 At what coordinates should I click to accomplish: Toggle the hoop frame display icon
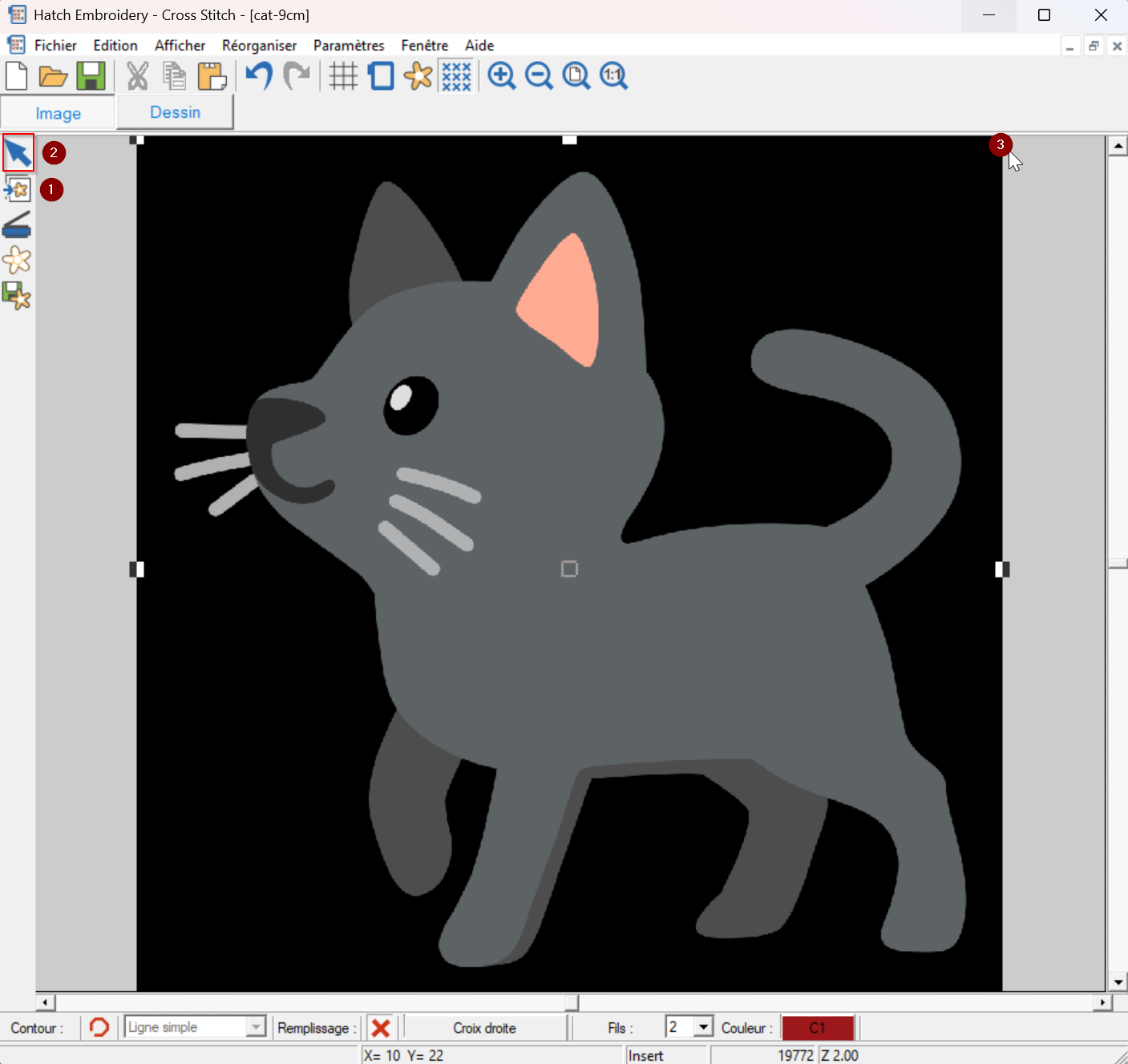point(381,76)
